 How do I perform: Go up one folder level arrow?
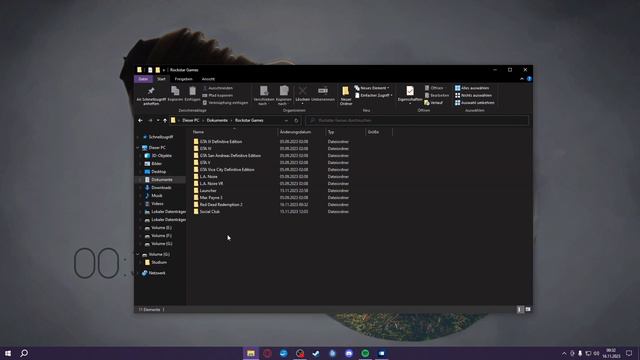(x=165, y=120)
